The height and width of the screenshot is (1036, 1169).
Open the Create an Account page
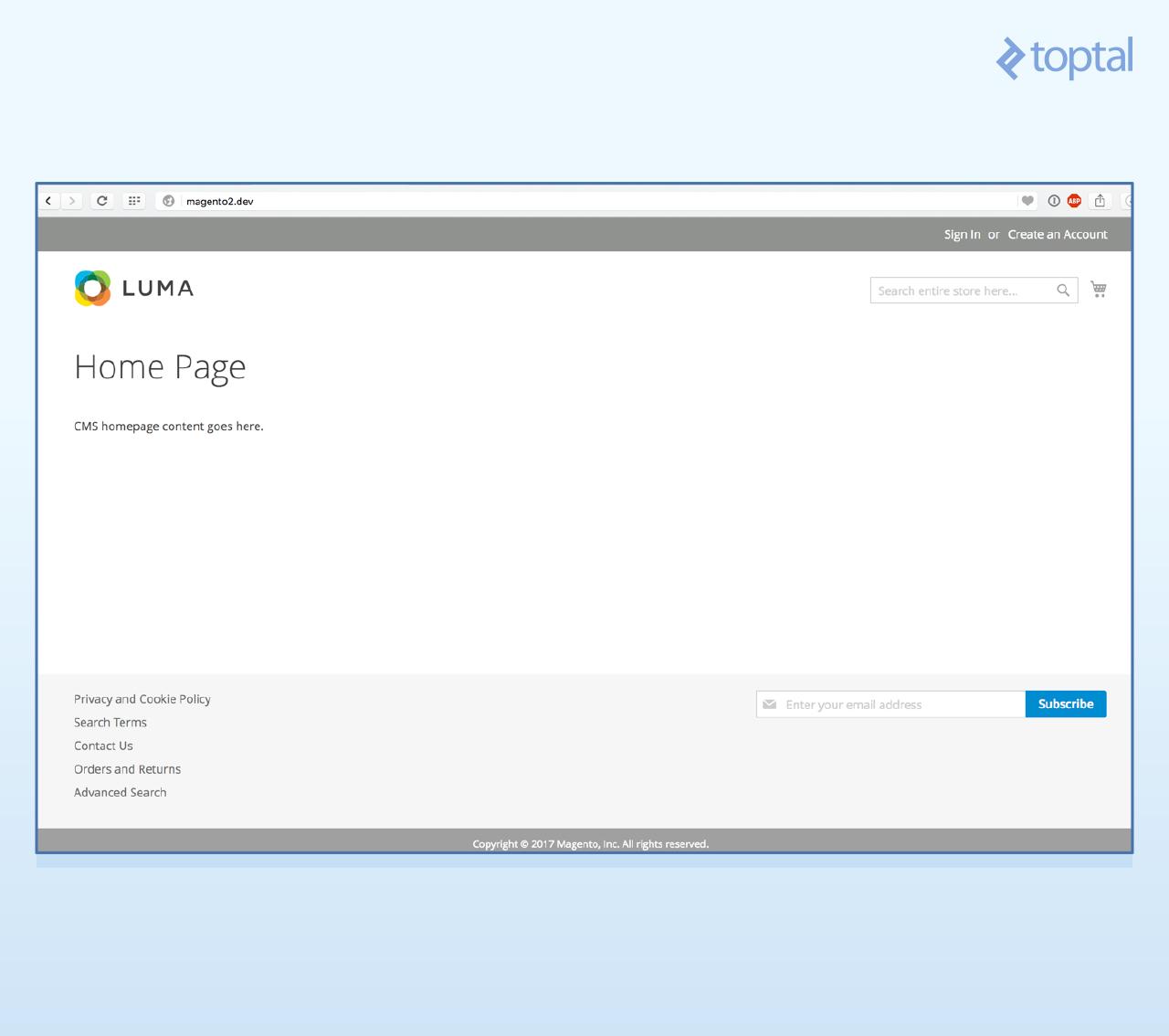(1057, 234)
